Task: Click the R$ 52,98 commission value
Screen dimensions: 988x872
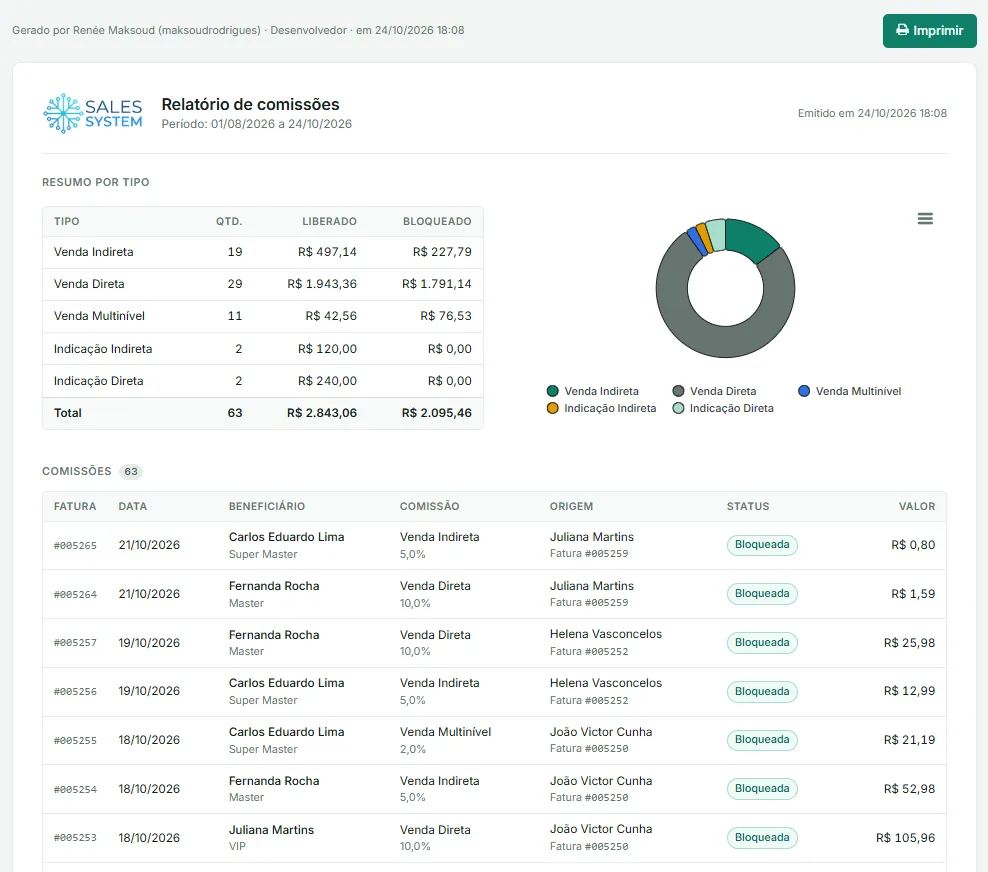Action: [x=909, y=789]
